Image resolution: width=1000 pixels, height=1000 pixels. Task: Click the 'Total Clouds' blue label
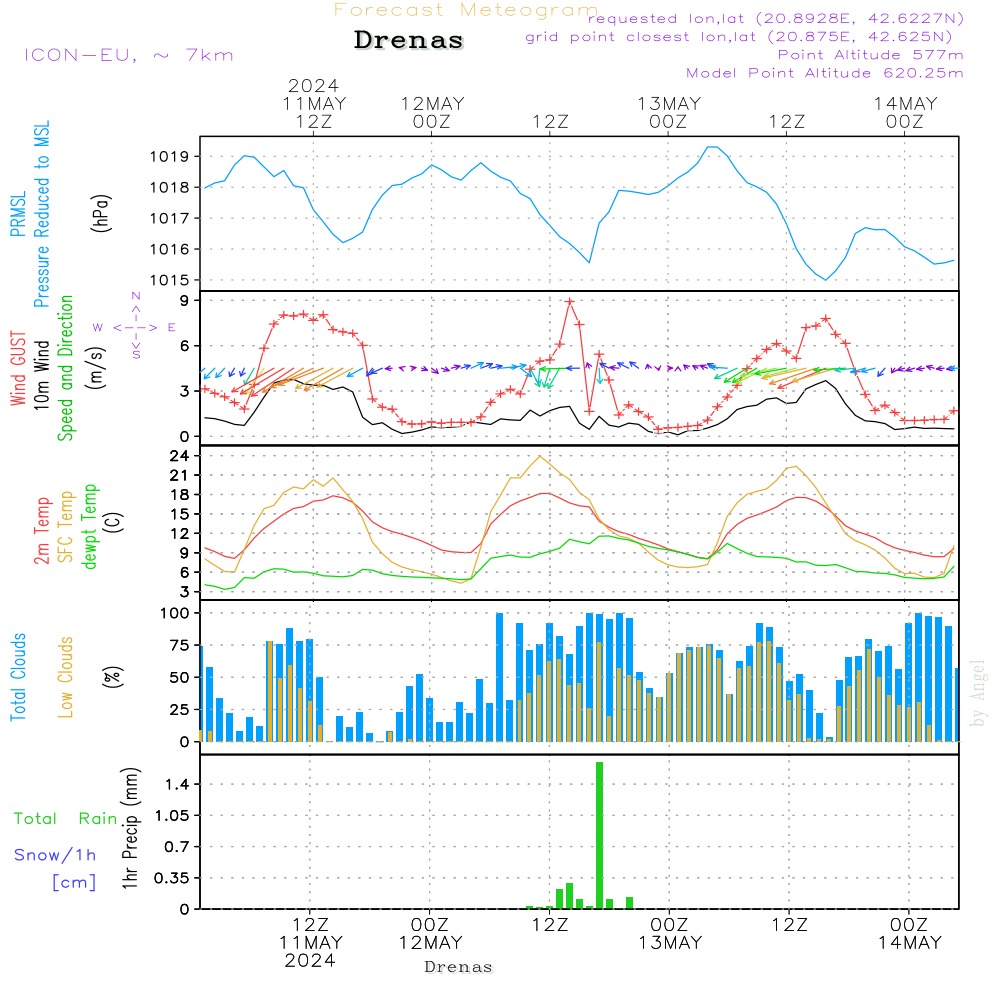click(18, 677)
